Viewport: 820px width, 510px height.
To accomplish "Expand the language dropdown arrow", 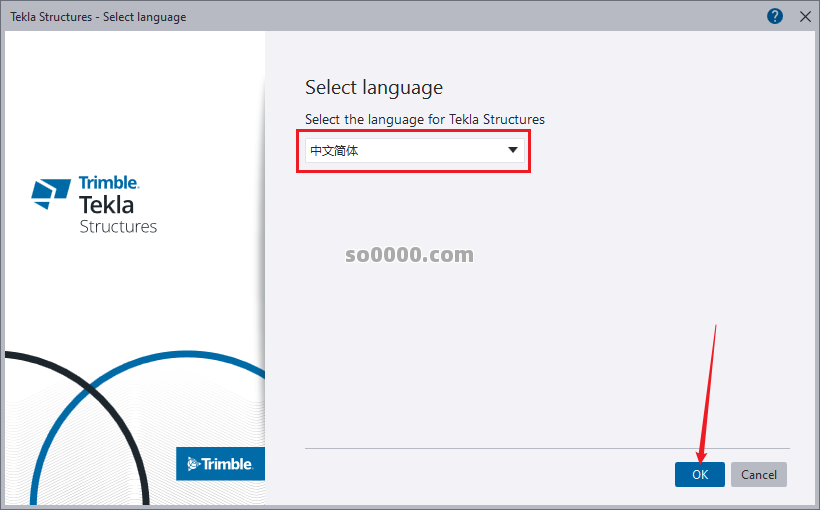I will click(512, 150).
